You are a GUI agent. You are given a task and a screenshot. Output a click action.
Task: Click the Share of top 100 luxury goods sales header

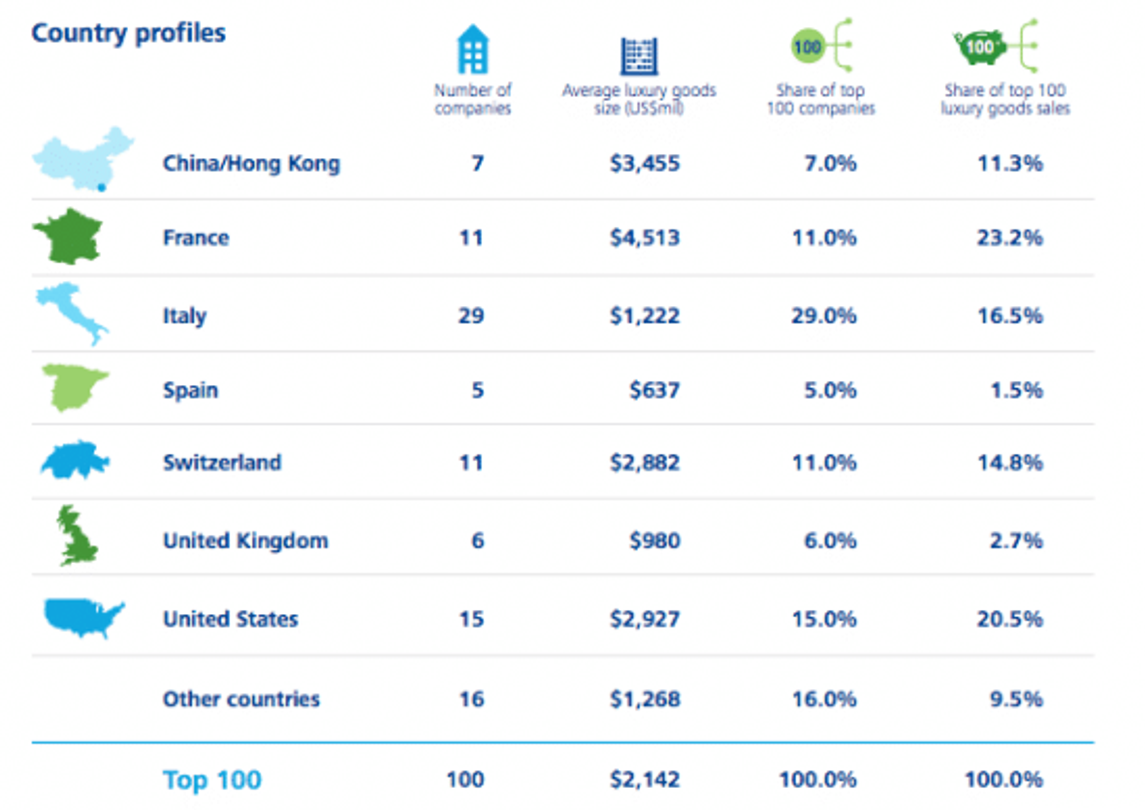1006,99
